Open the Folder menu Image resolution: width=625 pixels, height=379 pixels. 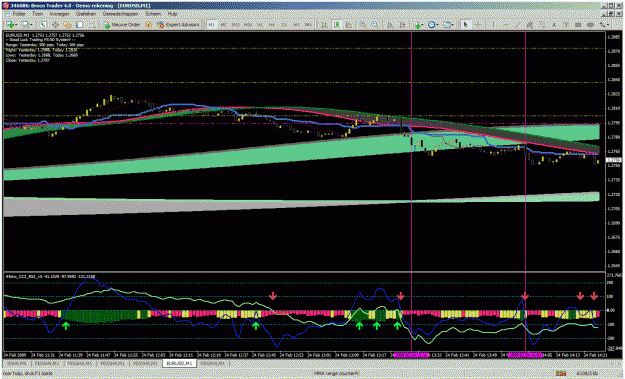point(19,14)
